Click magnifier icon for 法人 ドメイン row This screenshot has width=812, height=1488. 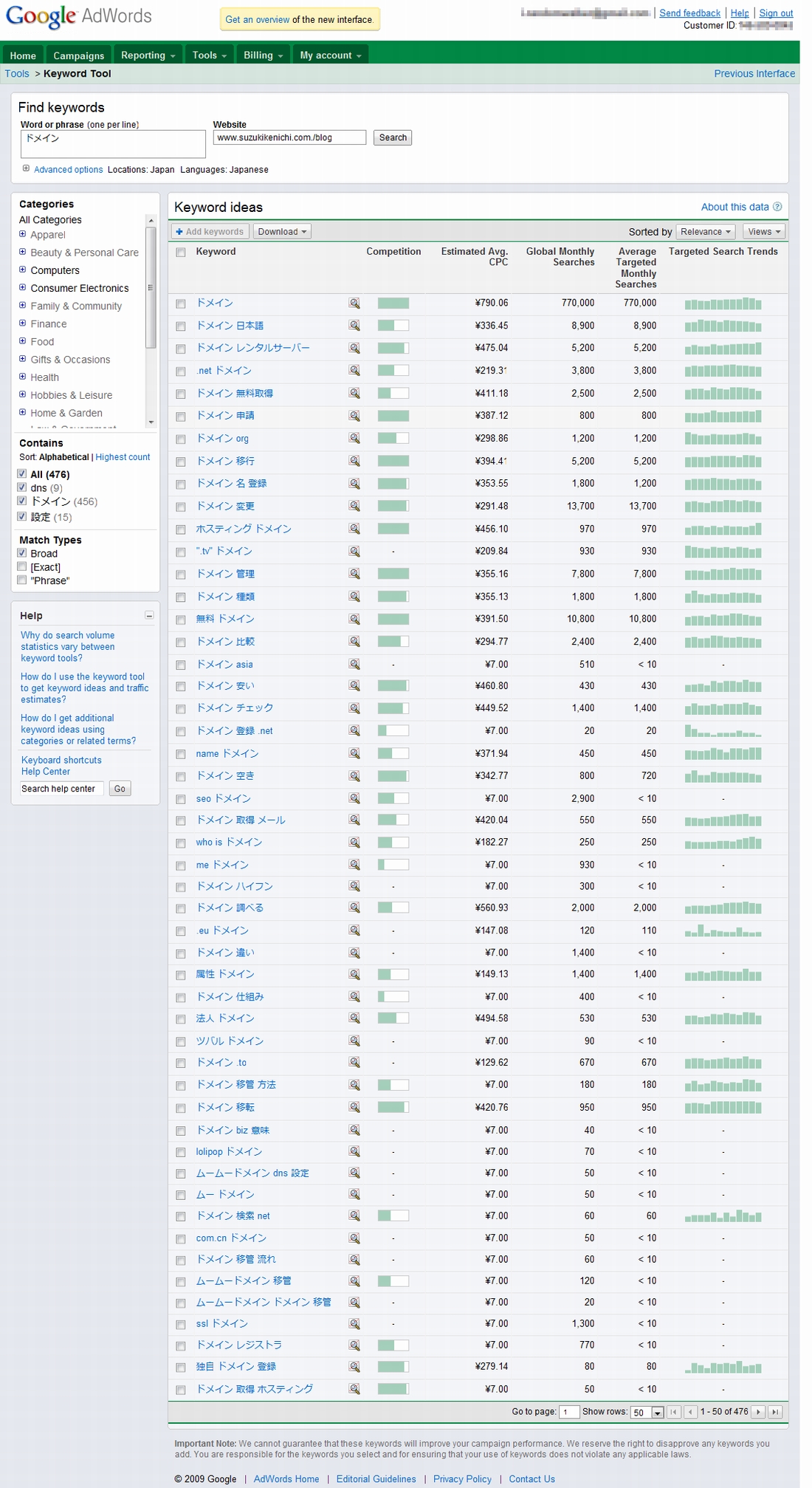354,1018
